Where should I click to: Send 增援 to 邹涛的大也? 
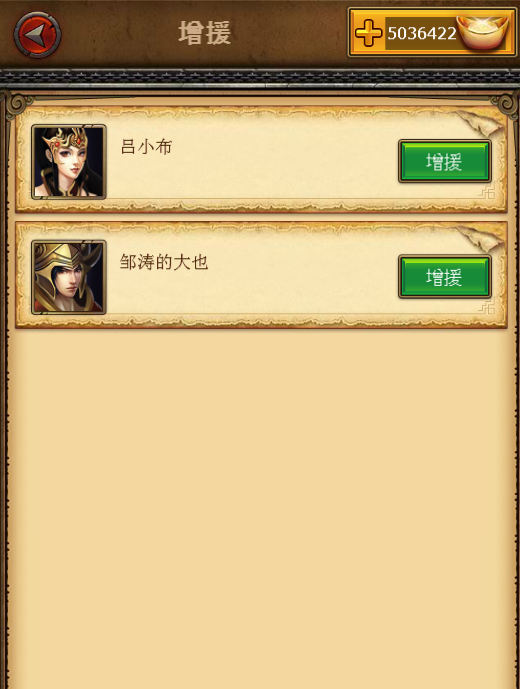click(444, 277)
